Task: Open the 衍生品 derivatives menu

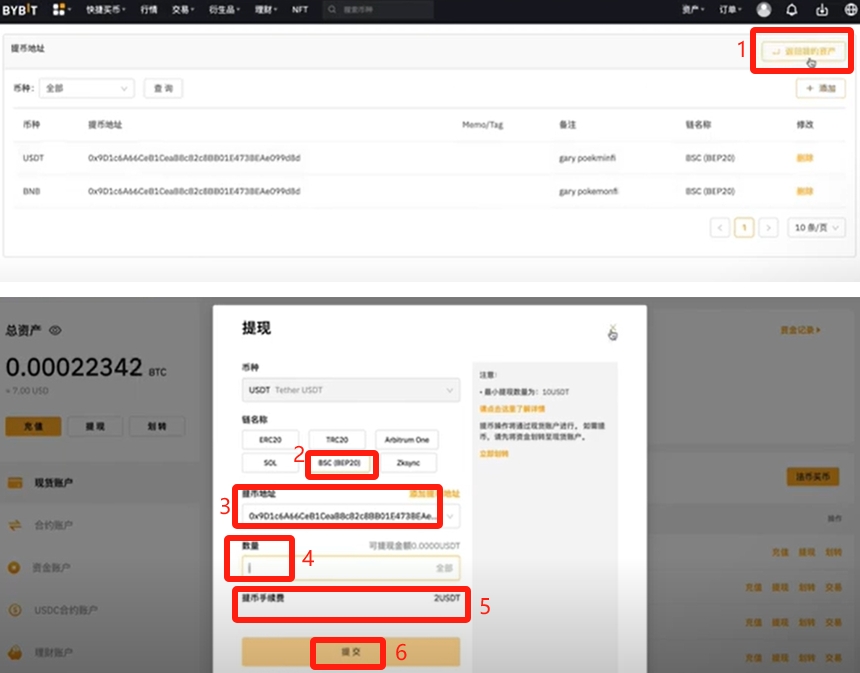Action: pos(224,9)
